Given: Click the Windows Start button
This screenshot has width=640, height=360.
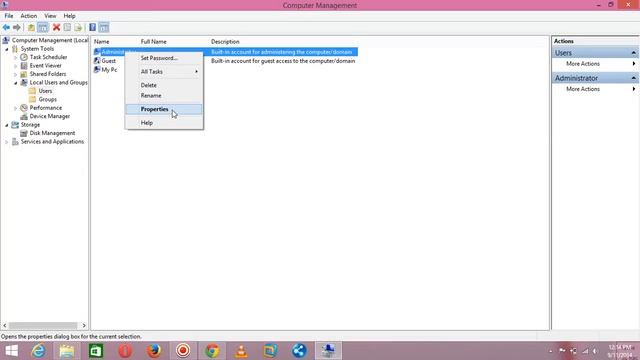Looking at the screenshot, I should click(11, 351).
